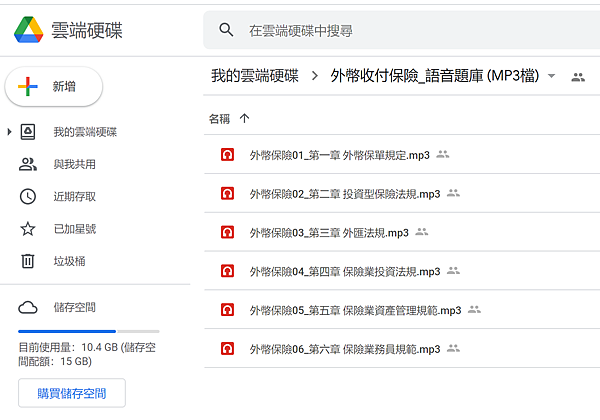Image resolution: width=600 pixels, height=420 pixels.
Task: Go to 我的雲端硬碟 breadcrumb
Action: pyautogui.click(x=254, y=76)
